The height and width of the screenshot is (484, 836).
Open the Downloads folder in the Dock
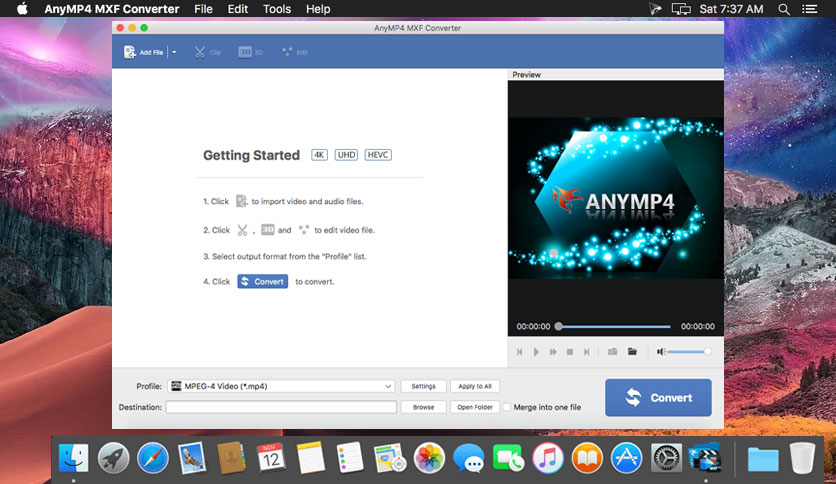(x=762, y=458)
